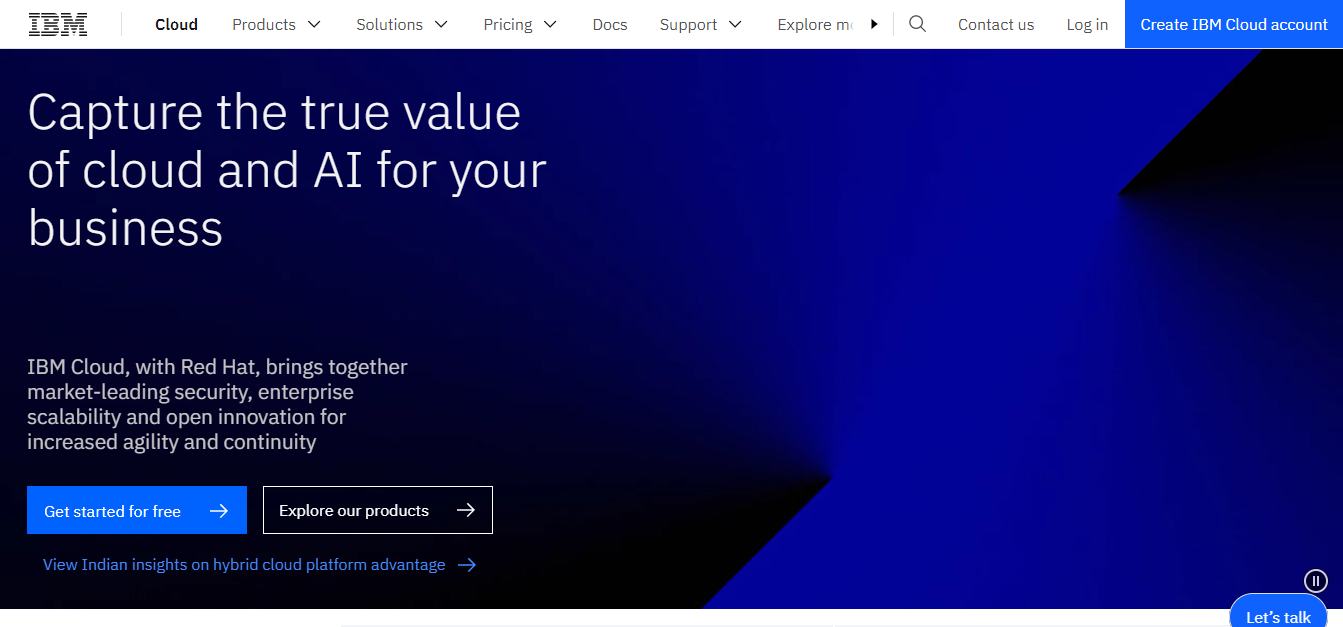The width and height of the screenshot is (1343, 627).
Task: Click Explore our products button
Action: point(378,510)
